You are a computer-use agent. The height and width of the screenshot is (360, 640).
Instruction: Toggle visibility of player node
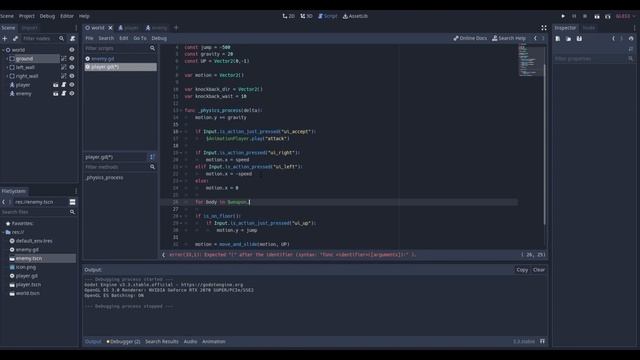coord(72,85)
